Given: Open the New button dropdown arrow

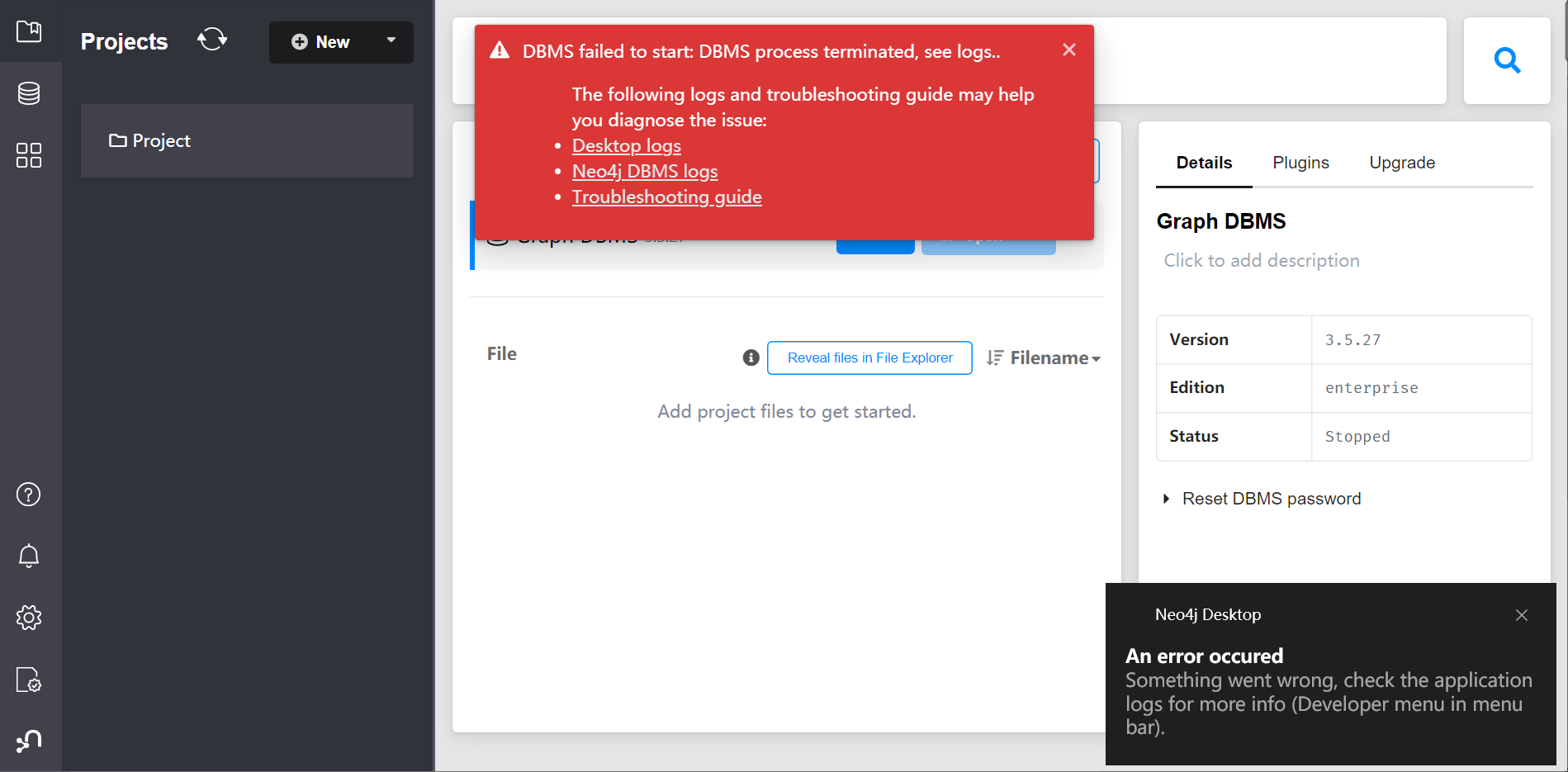Looking at the screenshot, I should pos(391,40).
